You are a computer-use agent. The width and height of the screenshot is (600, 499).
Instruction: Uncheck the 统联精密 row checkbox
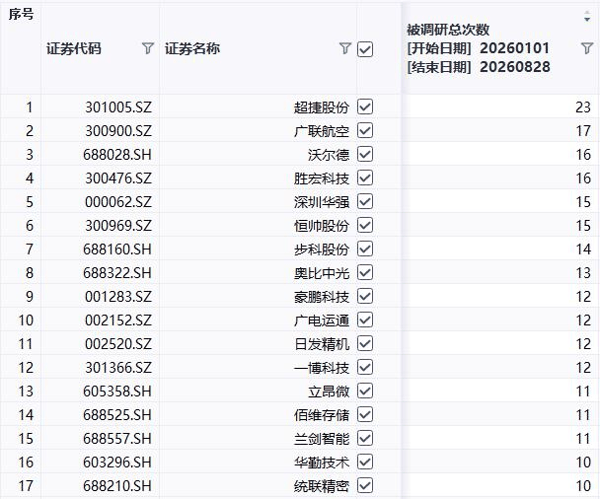[x=365, y=486]
